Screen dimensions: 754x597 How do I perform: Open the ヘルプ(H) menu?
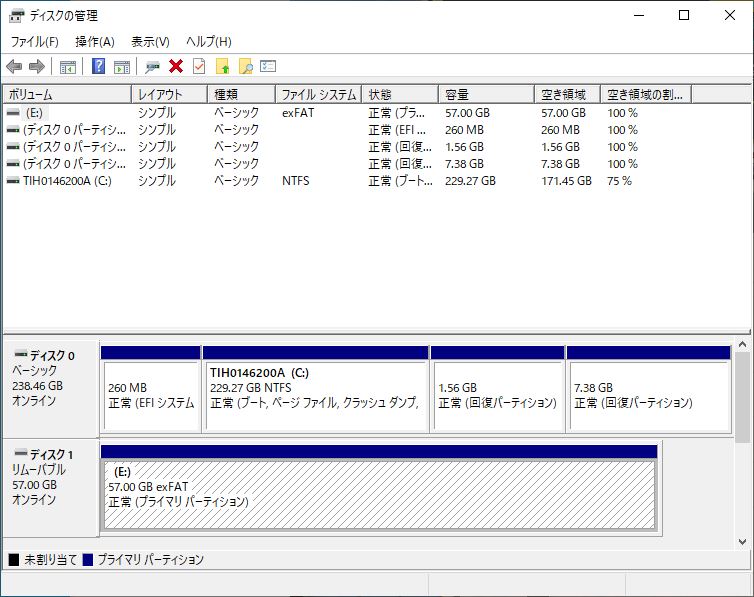pyautogui.click(x=209, y=42)
